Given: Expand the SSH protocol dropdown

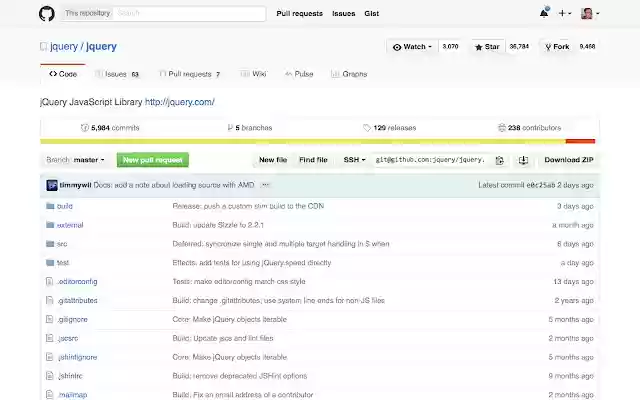Looking at the screenshot, I should pyautogui.click(x=354, y=160).
